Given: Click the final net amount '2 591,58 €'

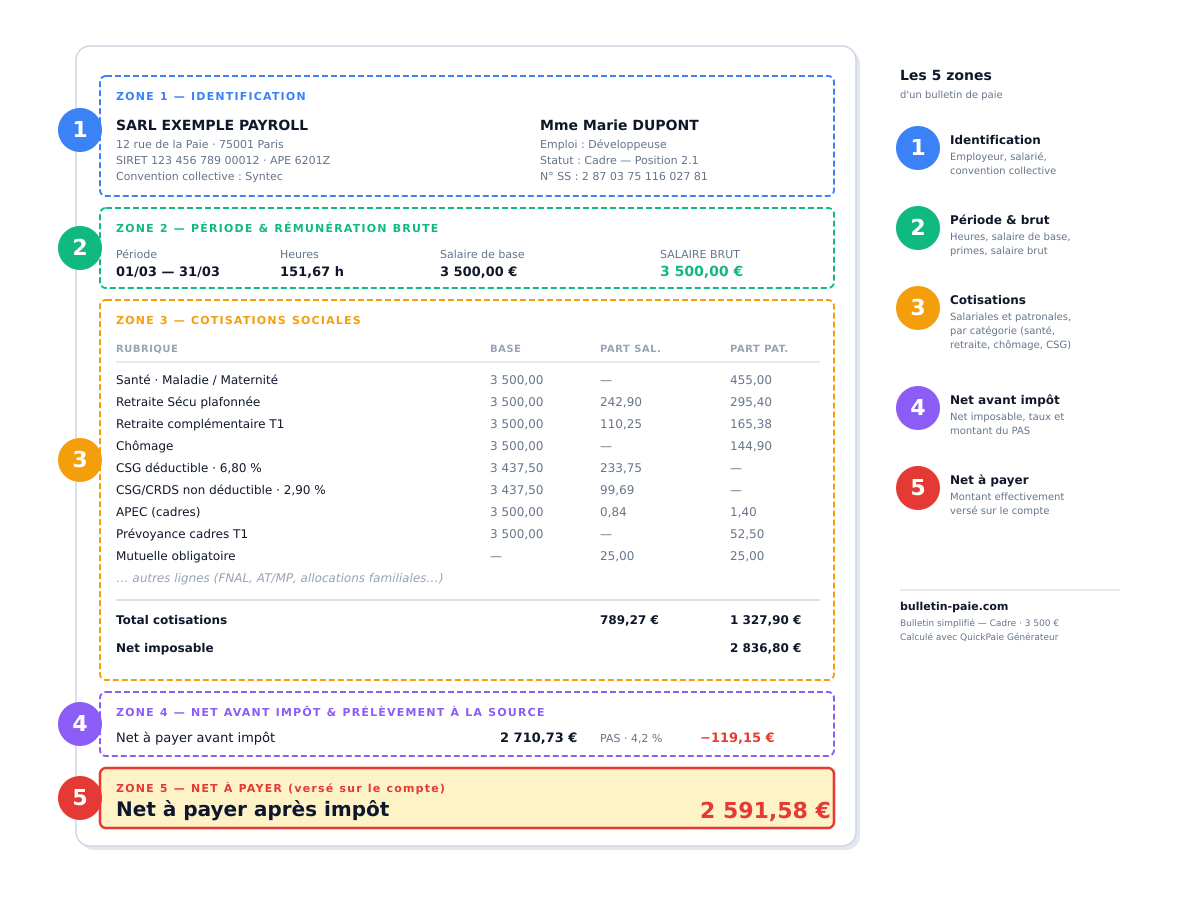Looking at the screenshot, I should [x=765, y=811].
